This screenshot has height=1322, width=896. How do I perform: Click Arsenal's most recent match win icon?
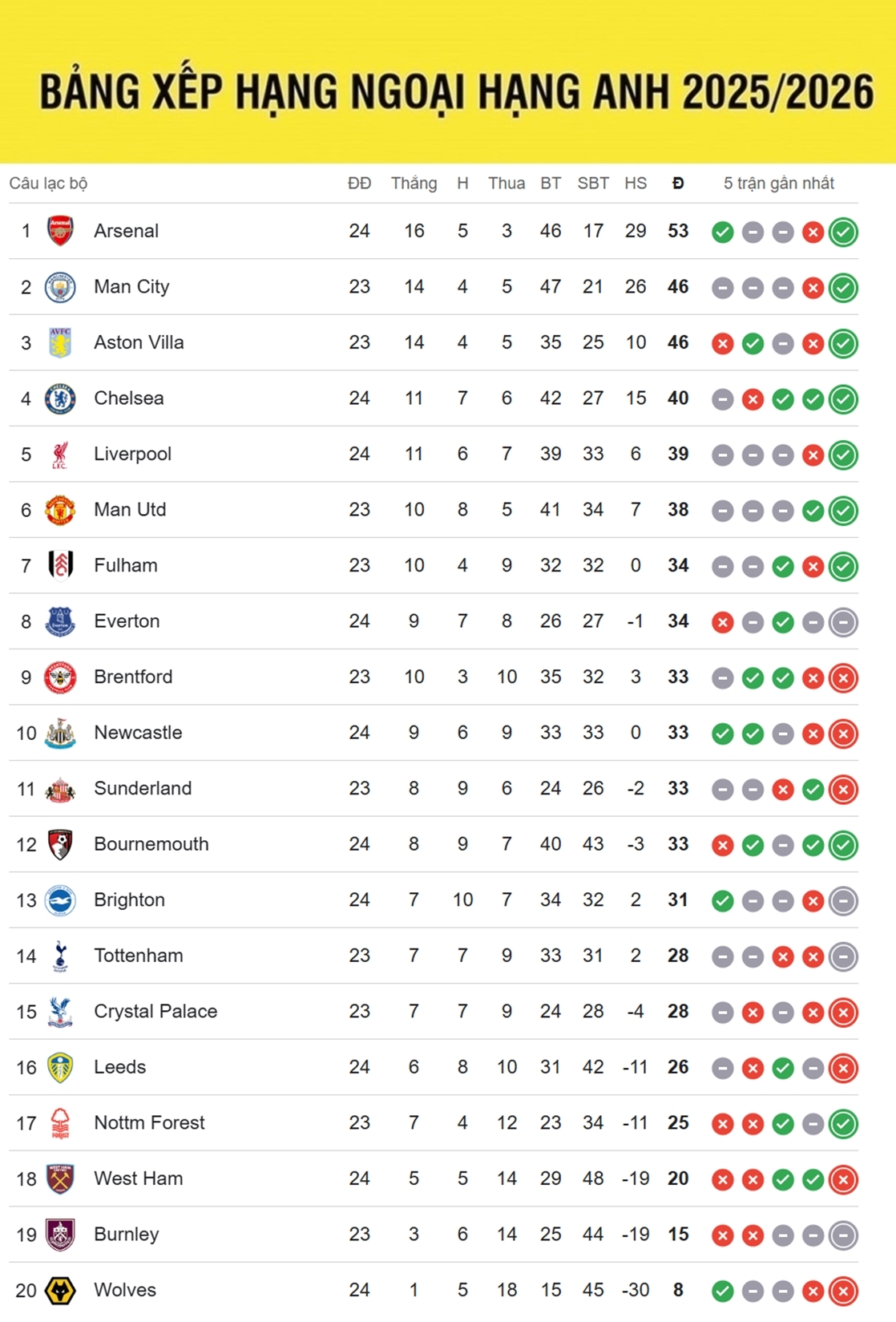tap(843, 232)
